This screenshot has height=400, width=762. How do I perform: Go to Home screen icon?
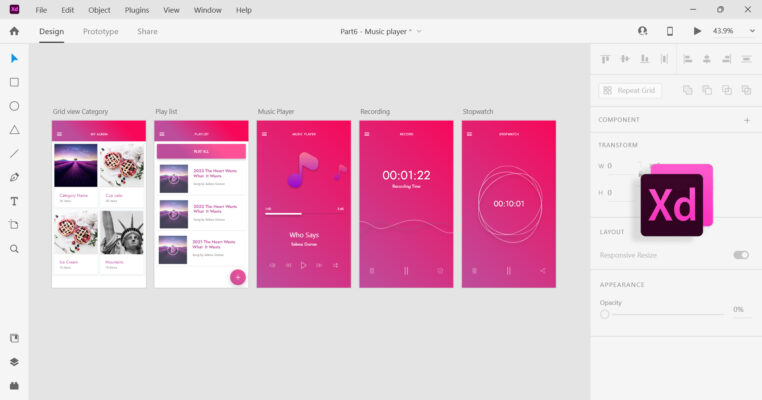pyautogui.click(x=14, y=31)
